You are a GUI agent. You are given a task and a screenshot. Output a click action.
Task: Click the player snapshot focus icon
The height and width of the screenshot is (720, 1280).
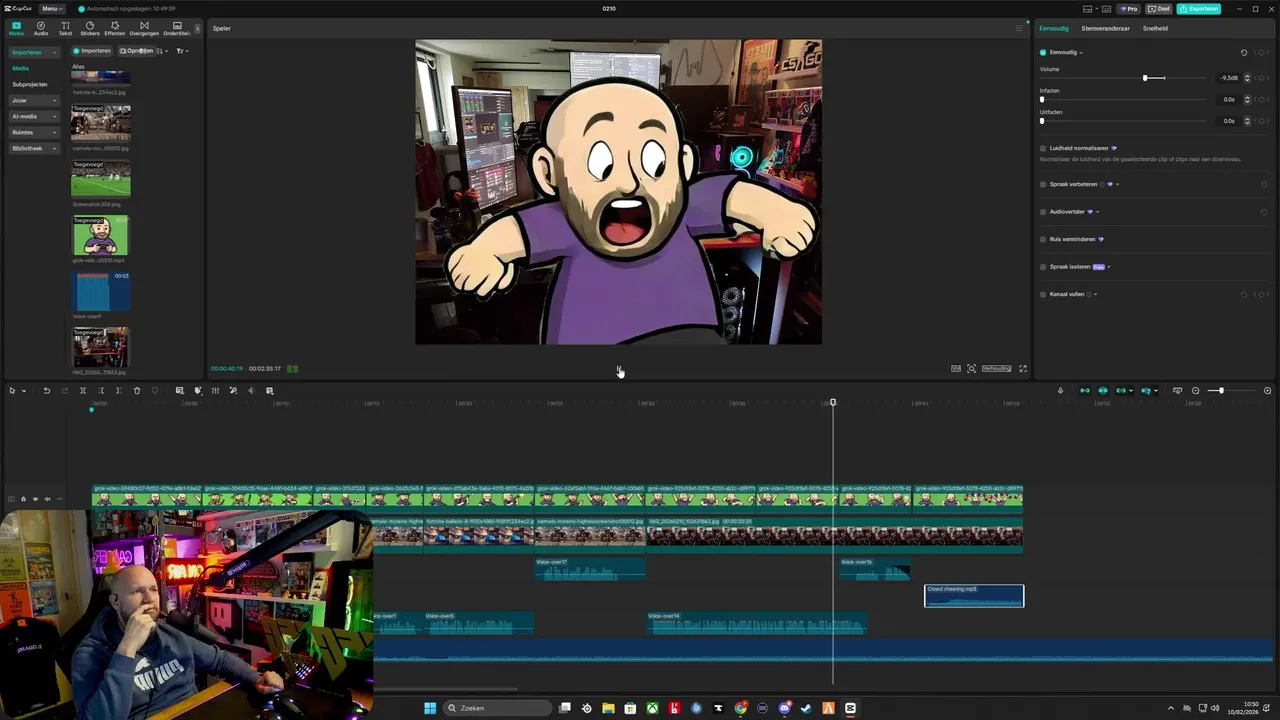point(971,369)
